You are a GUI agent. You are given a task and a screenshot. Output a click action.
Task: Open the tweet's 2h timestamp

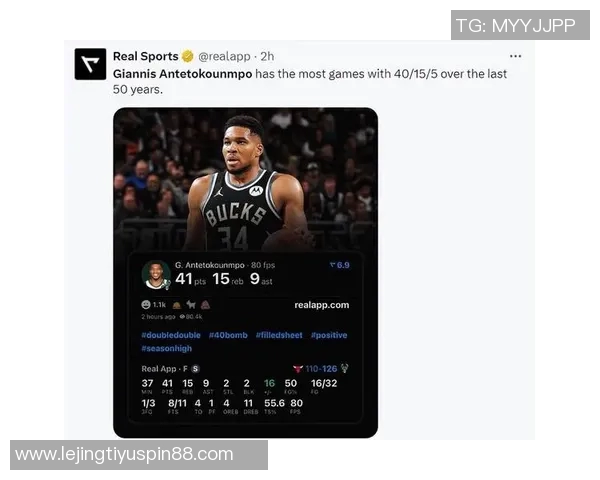coord(267,56)
